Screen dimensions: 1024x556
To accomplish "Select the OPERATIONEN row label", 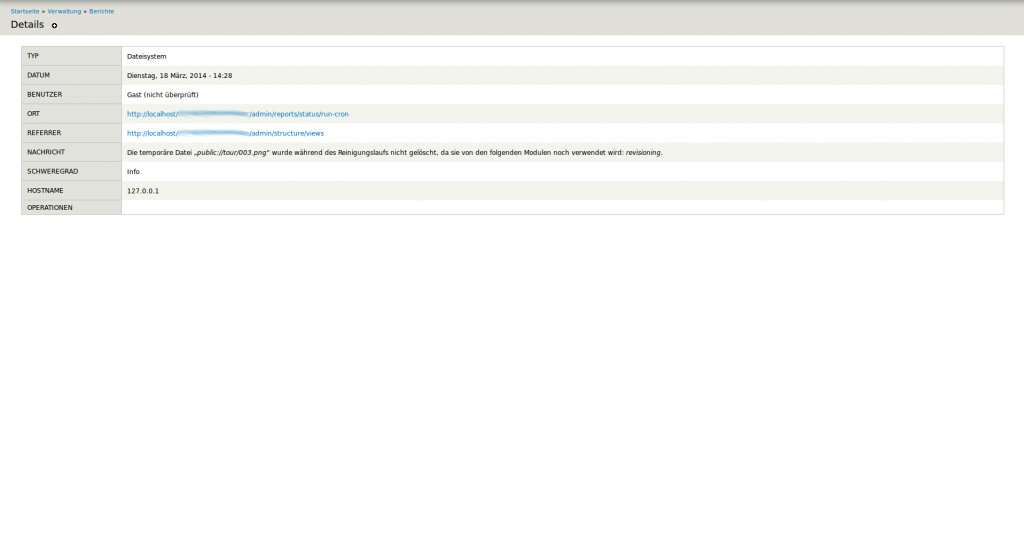I will point(50,207).
